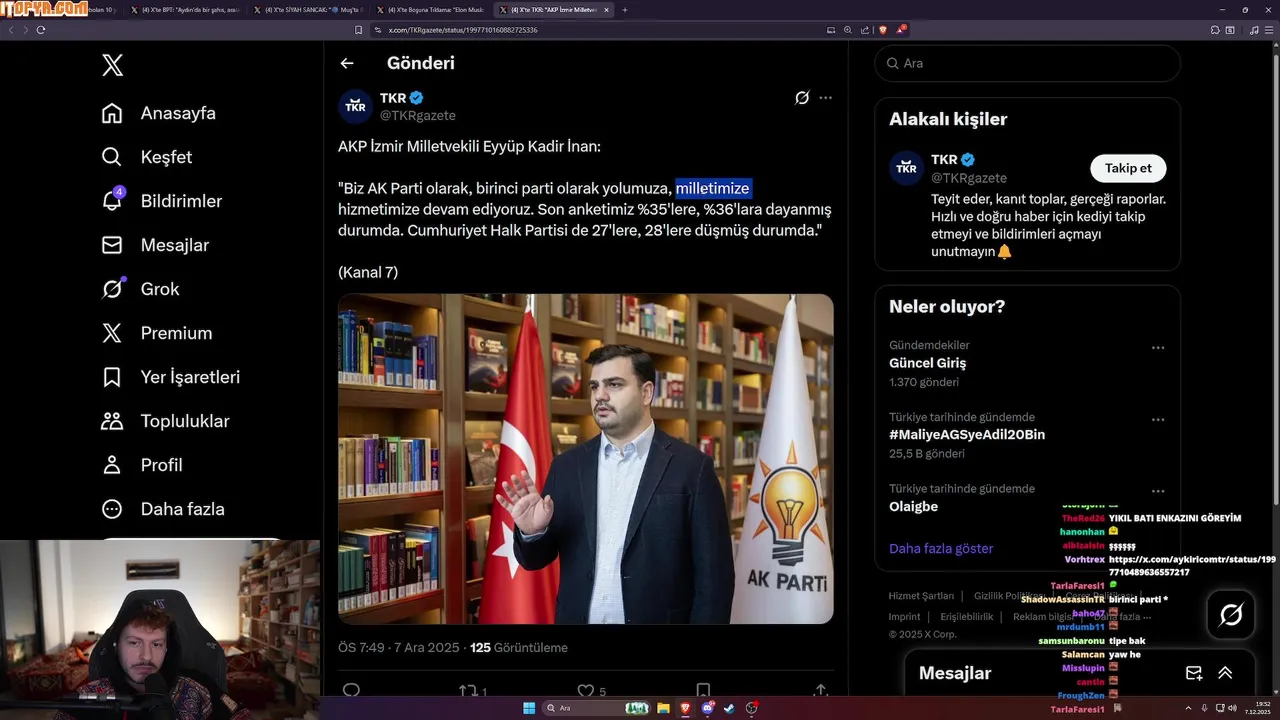Click the aykiricomtr link in chat overlay
This screenshot has height=720, width=1280.
pos(1192,566)
